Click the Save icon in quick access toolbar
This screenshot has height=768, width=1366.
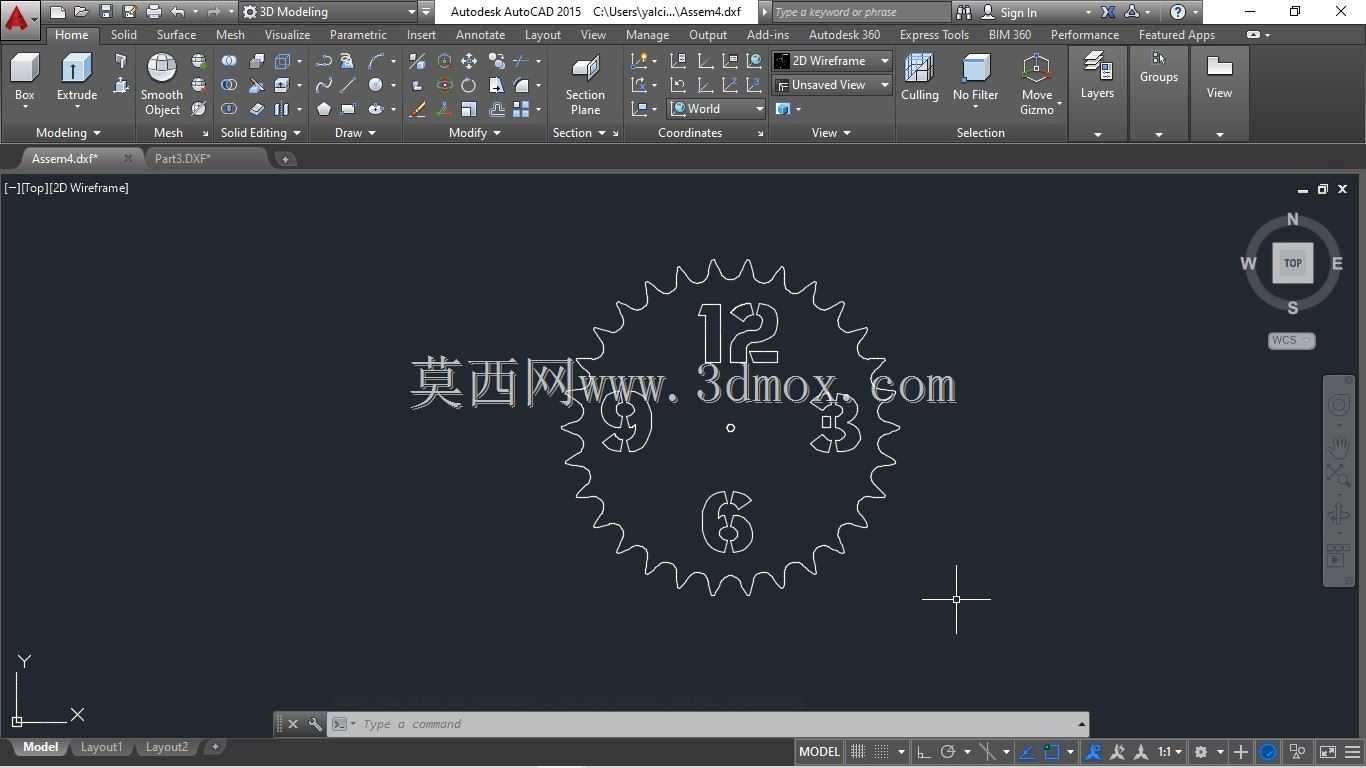106,12
